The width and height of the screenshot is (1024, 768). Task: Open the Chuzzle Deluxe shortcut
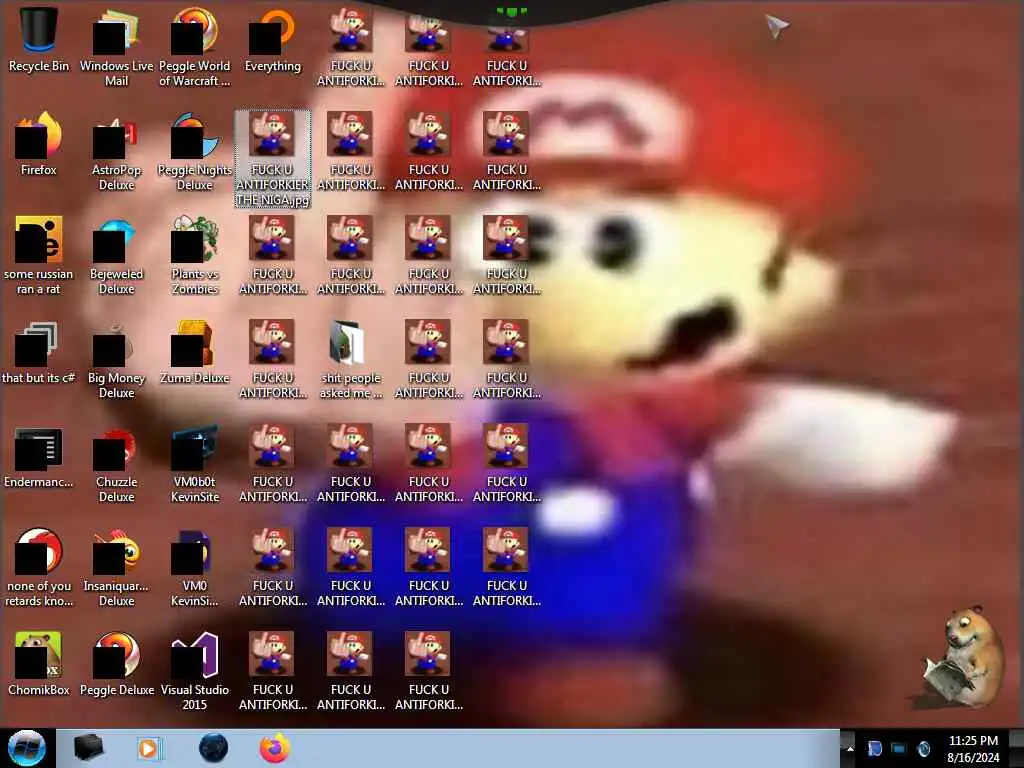(116, 464)
